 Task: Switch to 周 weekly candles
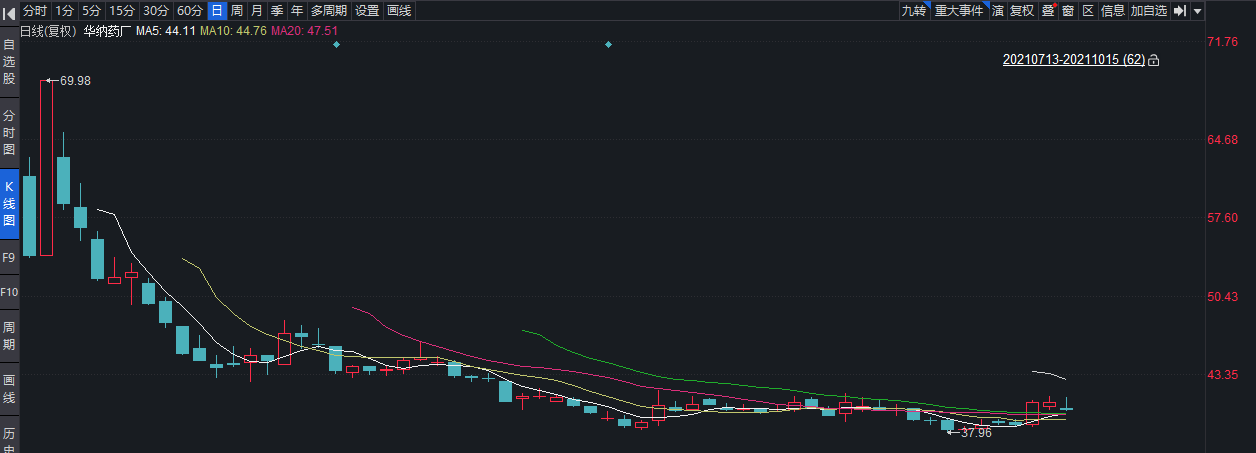[236, 10]
